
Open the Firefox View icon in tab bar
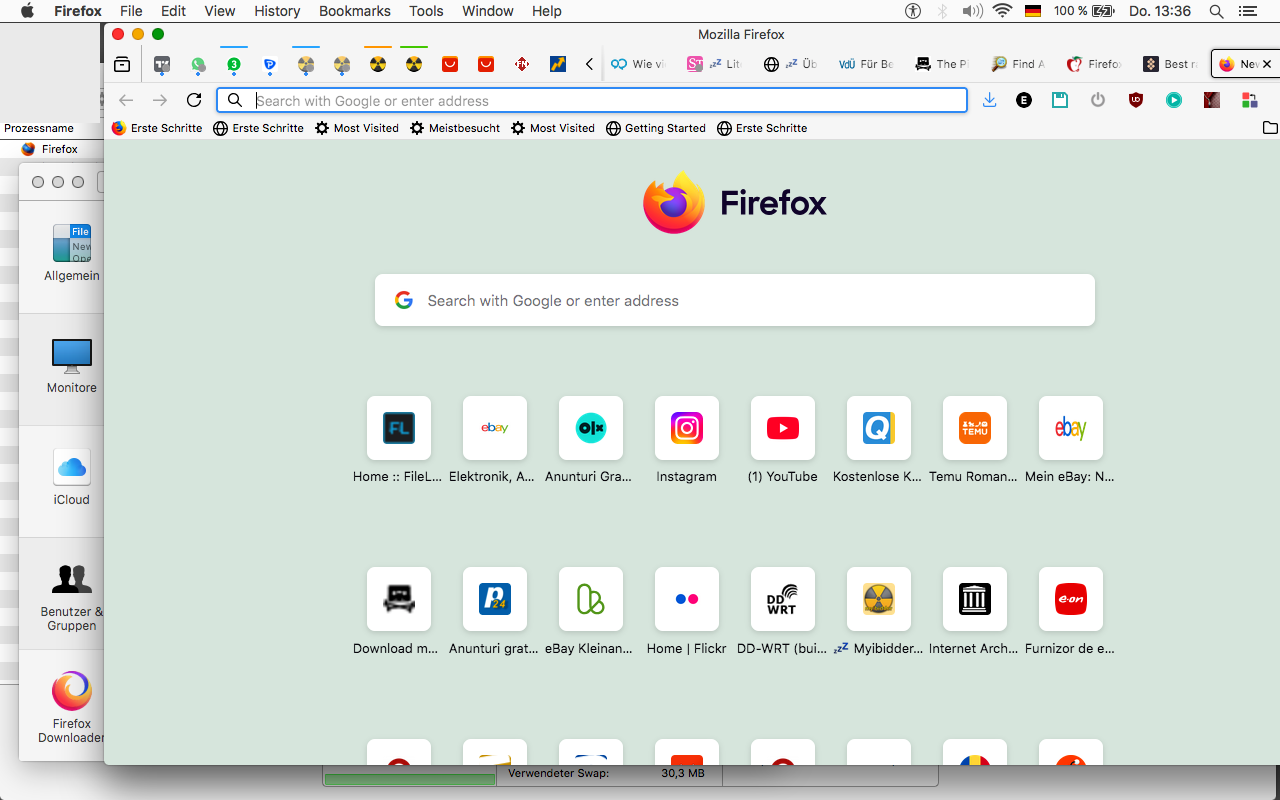(x=122, y=64)
